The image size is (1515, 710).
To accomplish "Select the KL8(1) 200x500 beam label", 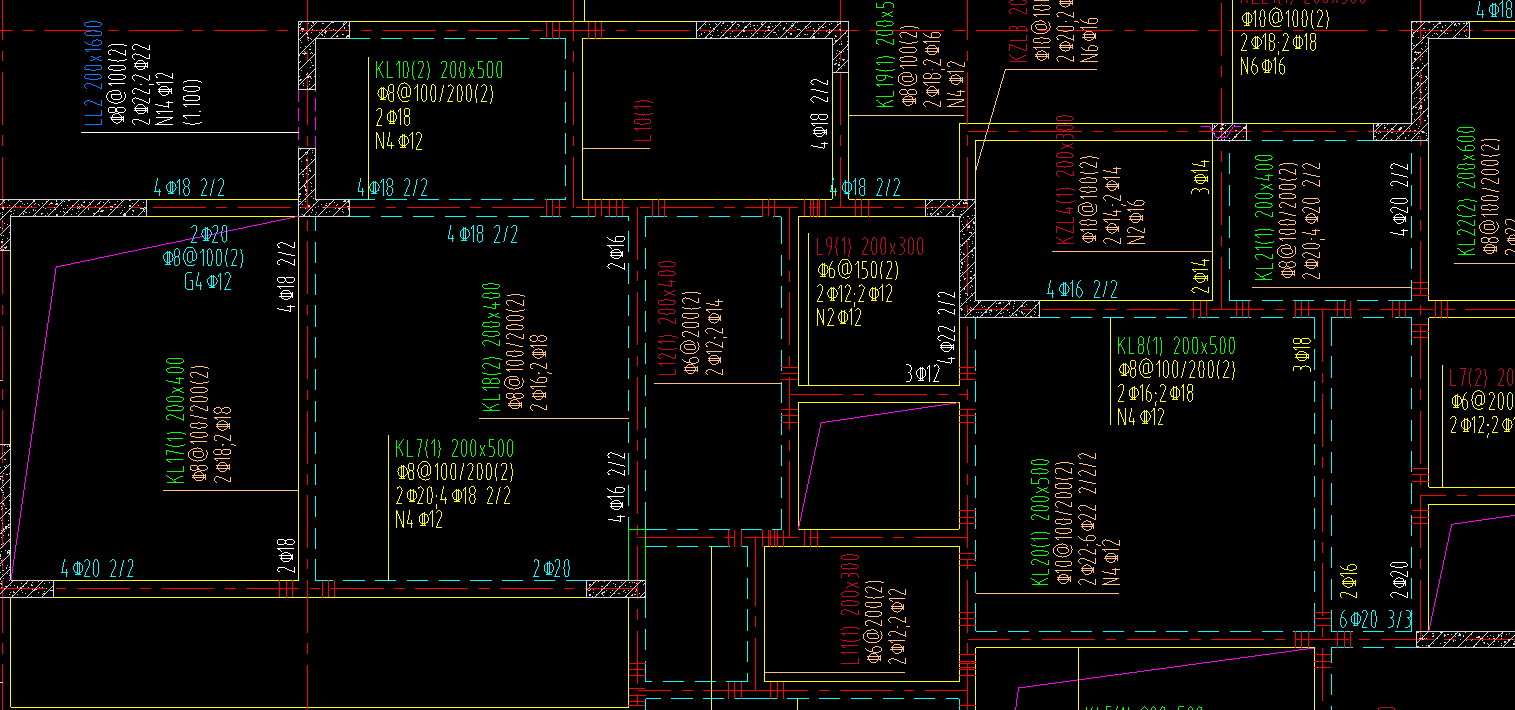I will point(1176,347).
